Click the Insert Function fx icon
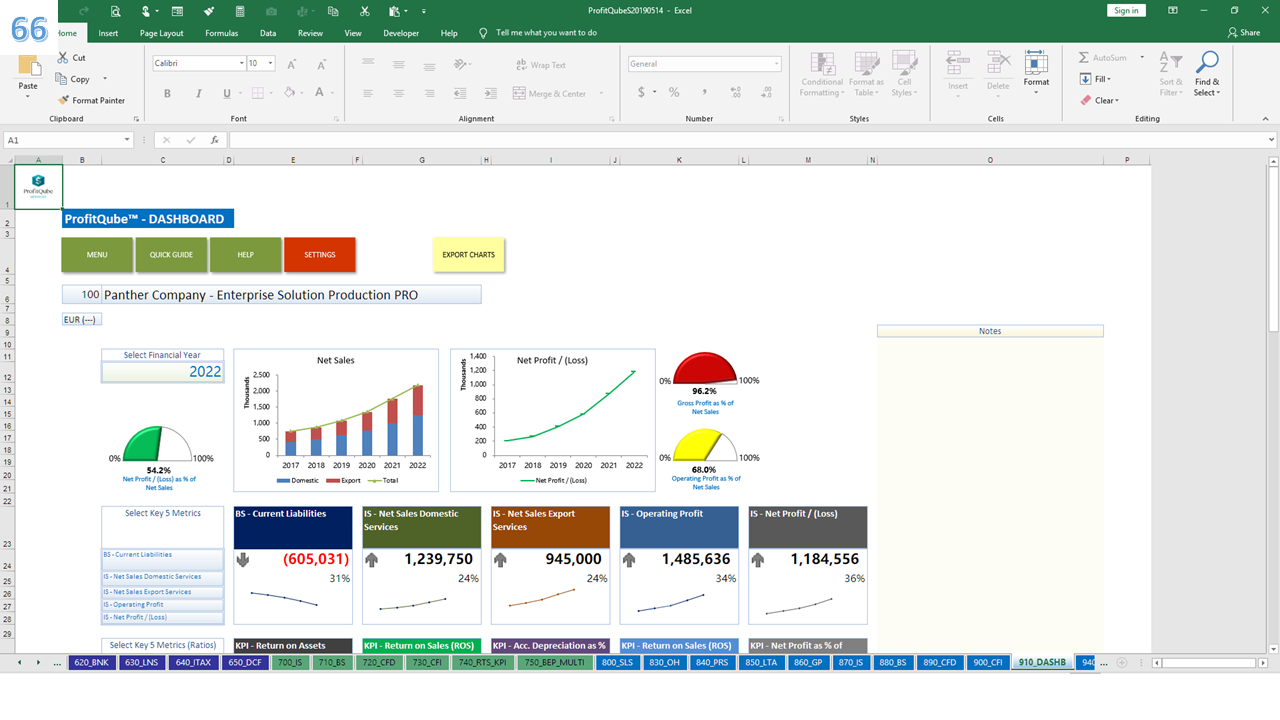Screen dimensions: 1280x720 click(x=214, y=140)
